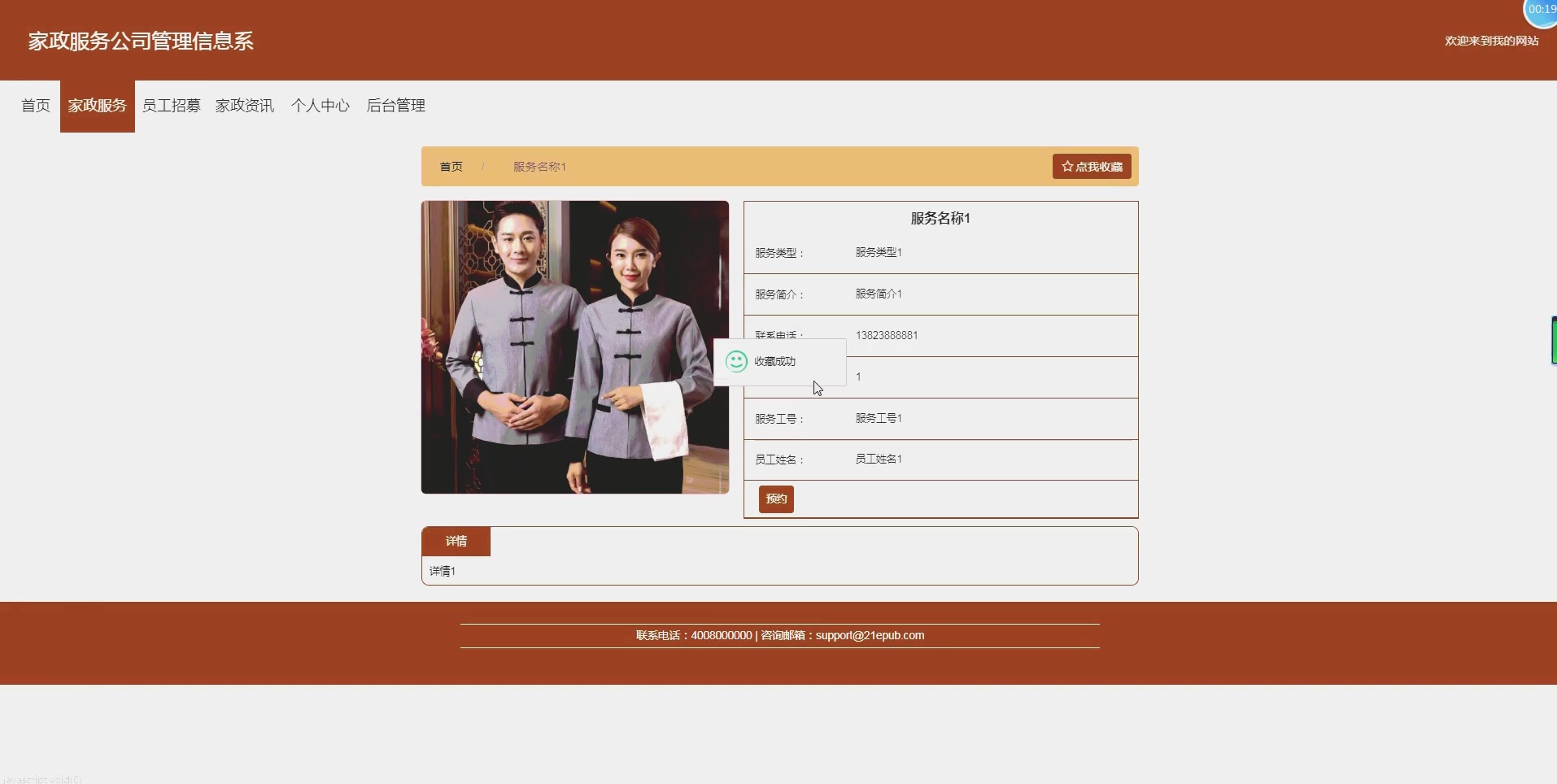Click the 点我收藏 favorite button
The width and height of the screenshot is (1557, 784).
click(1091, 166)
